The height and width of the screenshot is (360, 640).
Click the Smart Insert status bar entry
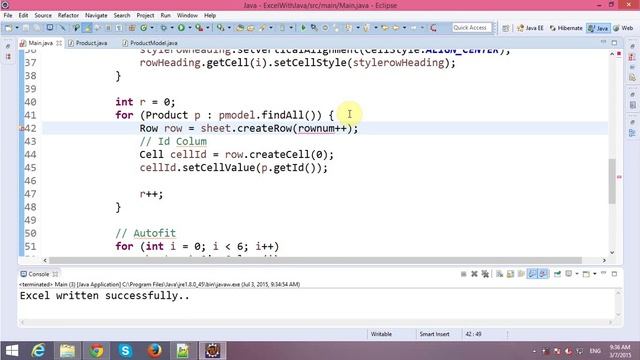434,334
